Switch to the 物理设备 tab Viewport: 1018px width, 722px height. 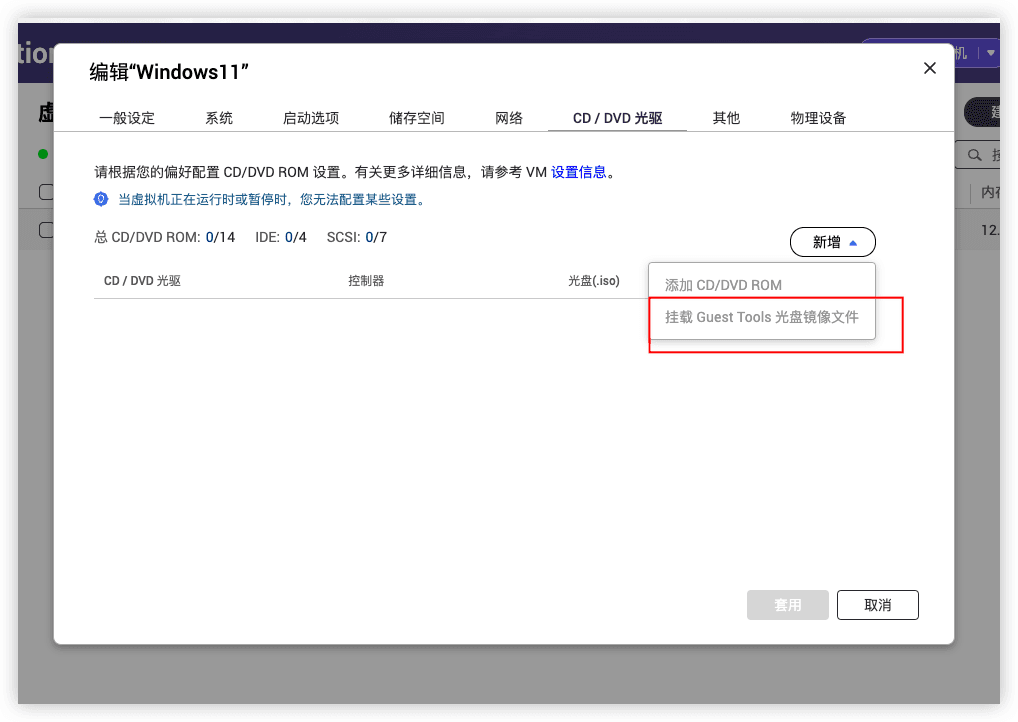point(818,118)
